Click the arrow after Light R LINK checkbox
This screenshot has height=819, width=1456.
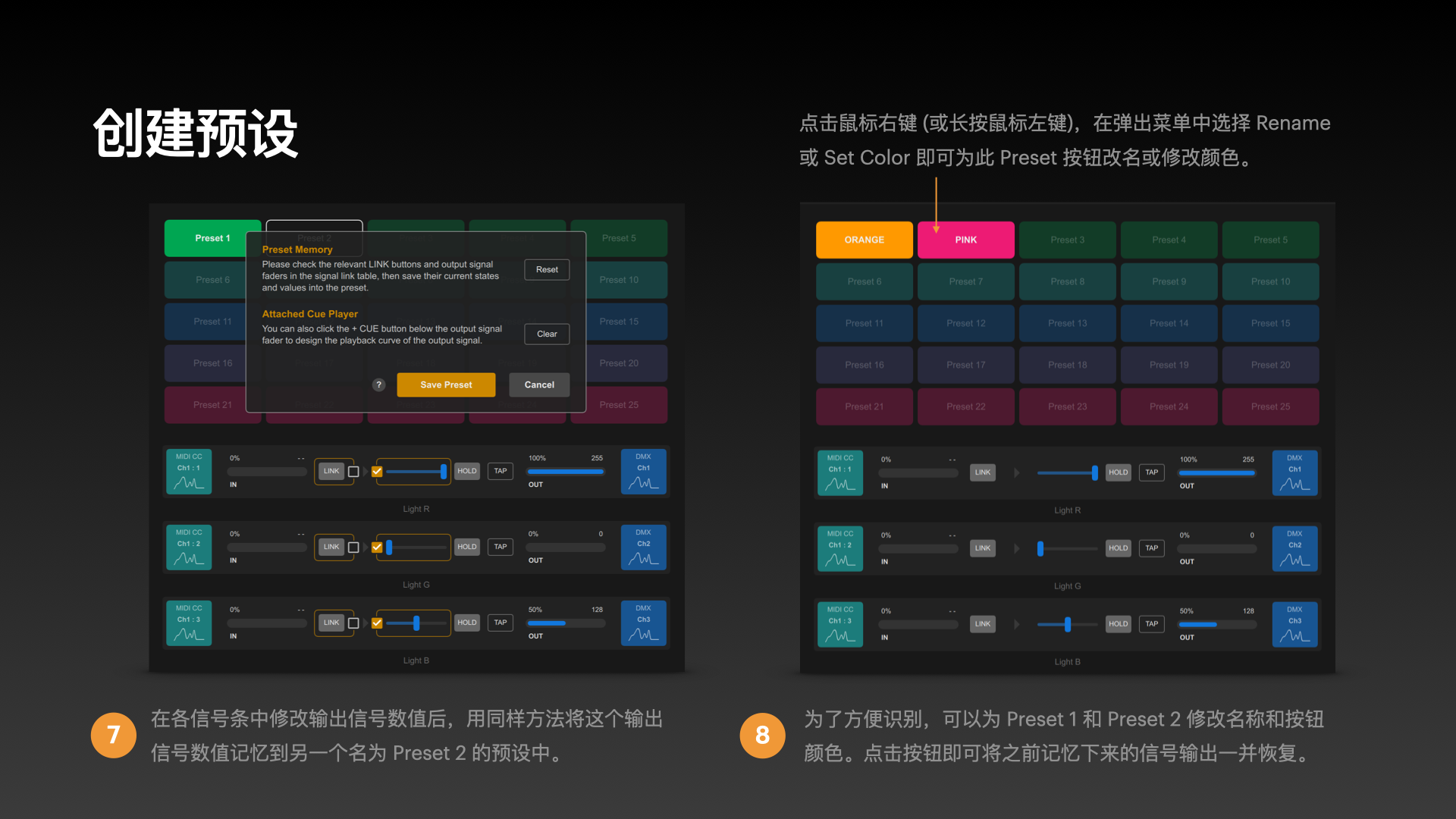[366, 472]
